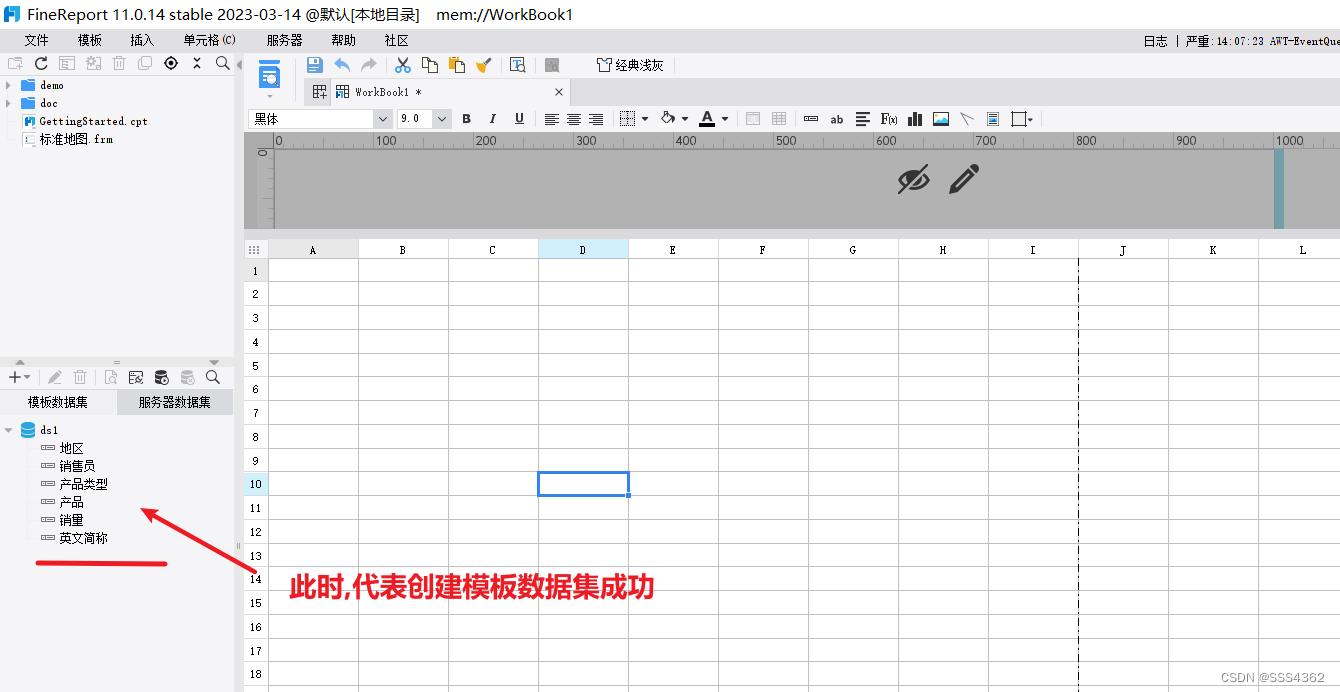Expand the demo folder

coord(9,85)
